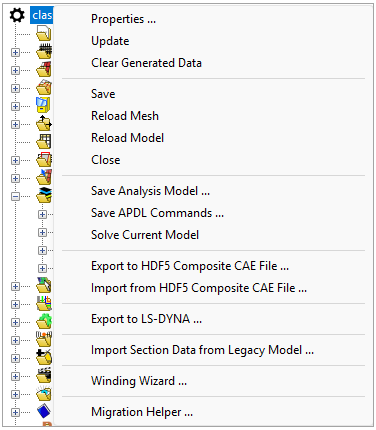Viewport: 376px width, 430px height.
Task: Expand the node beside the contour cursor folder
Action: coord(15,287)
